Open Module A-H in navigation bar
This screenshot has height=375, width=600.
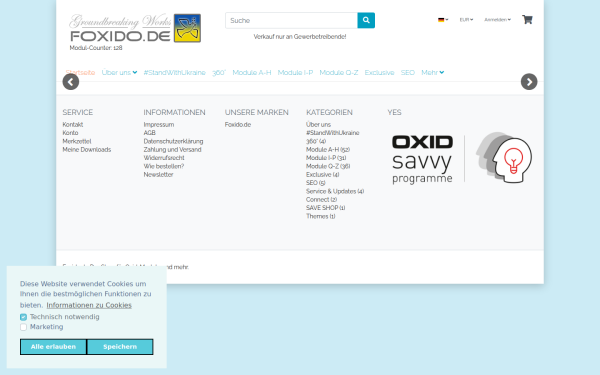(252, 72)
